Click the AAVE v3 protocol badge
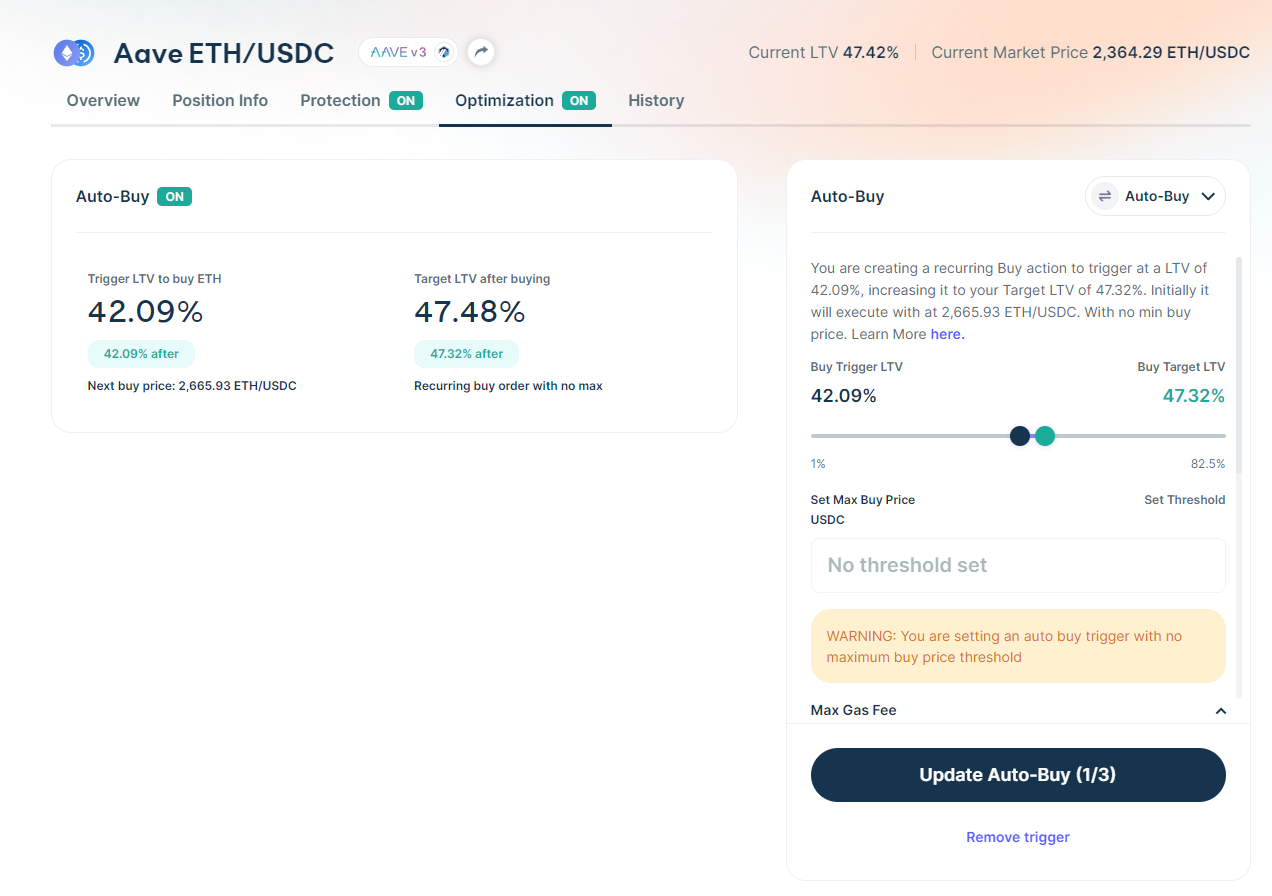This screenshot has width=1272, height=896. tap(409, 52)
